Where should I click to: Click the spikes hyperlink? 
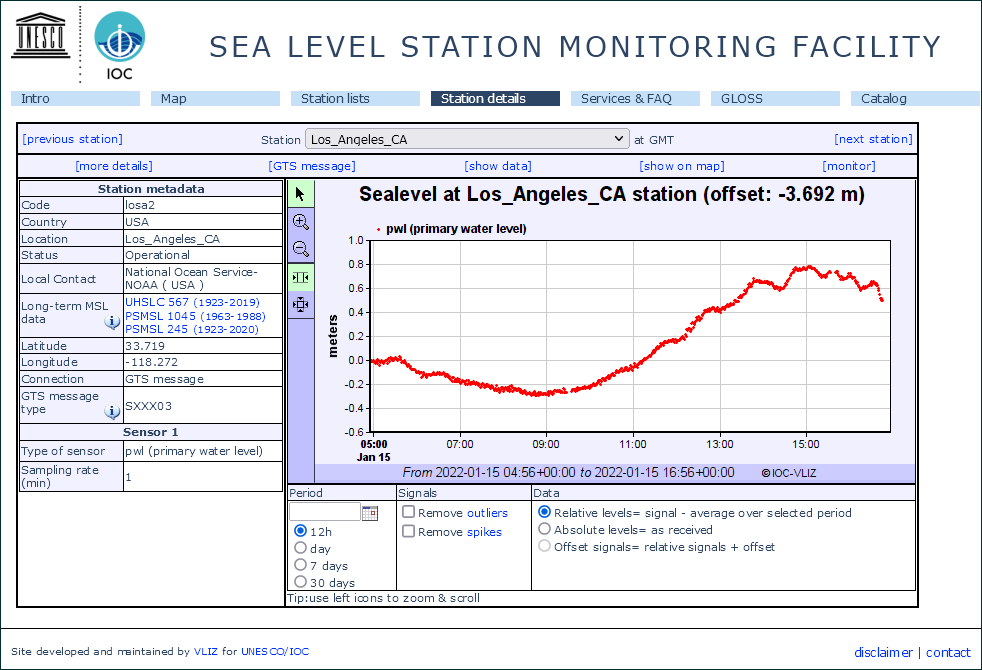click(484, 532)
